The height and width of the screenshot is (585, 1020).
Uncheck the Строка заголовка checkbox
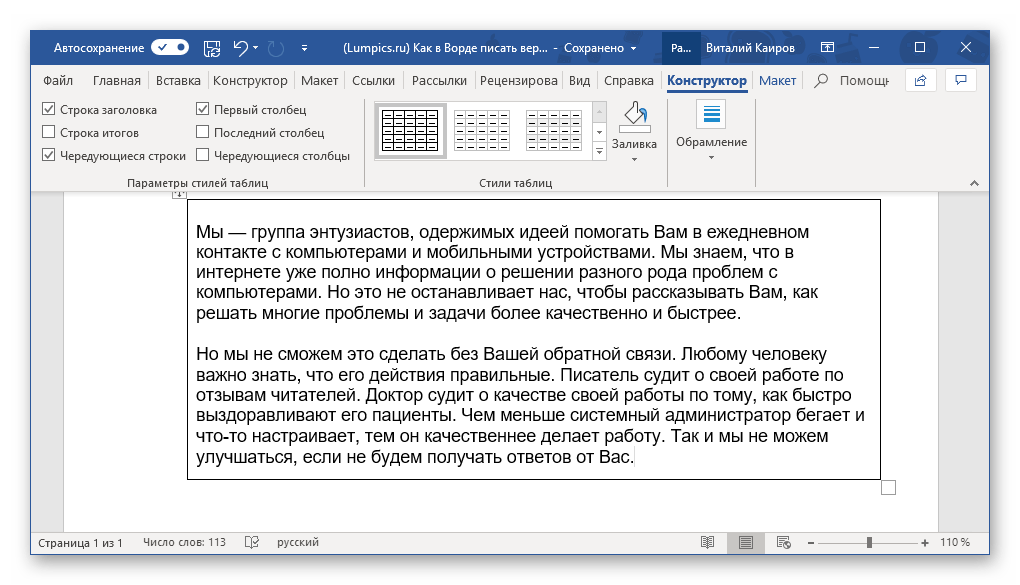[49, 110]
